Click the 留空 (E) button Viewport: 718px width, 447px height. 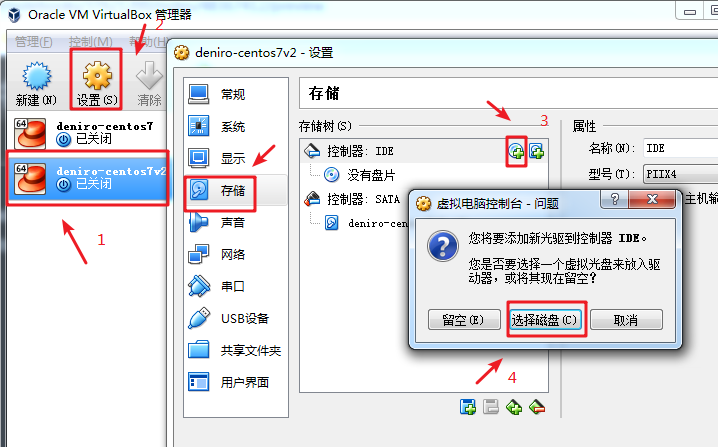coord(464,319)
